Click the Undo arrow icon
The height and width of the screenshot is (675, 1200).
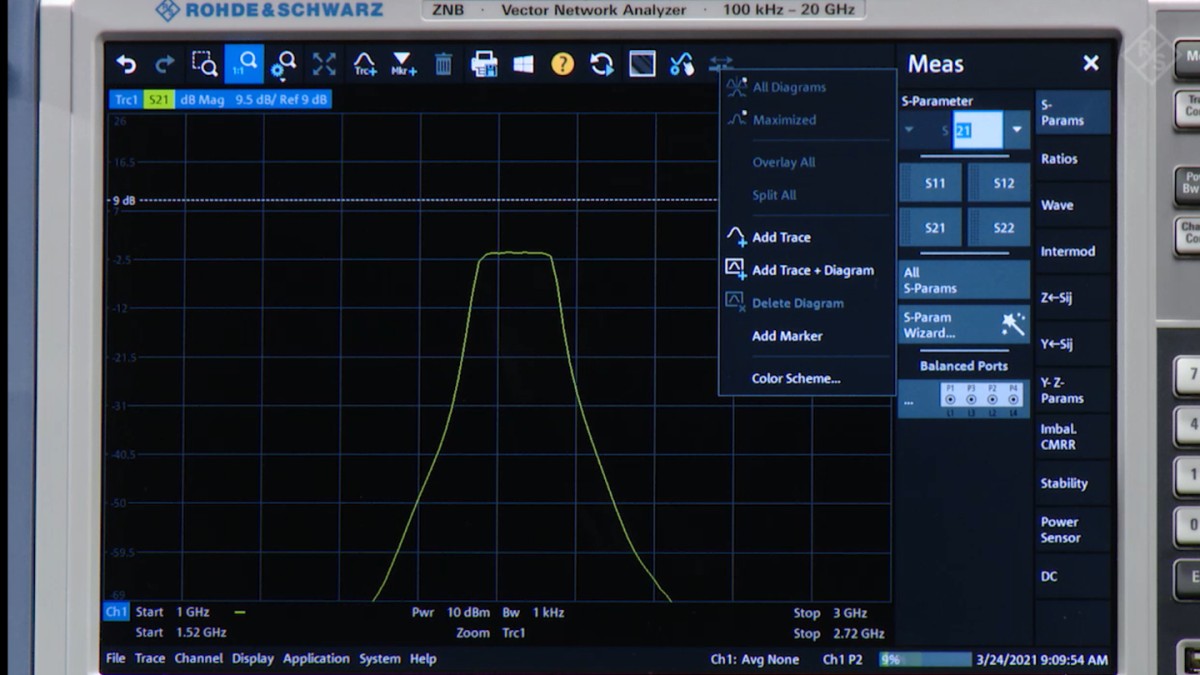pyautogui.click(x=125, y=63)
